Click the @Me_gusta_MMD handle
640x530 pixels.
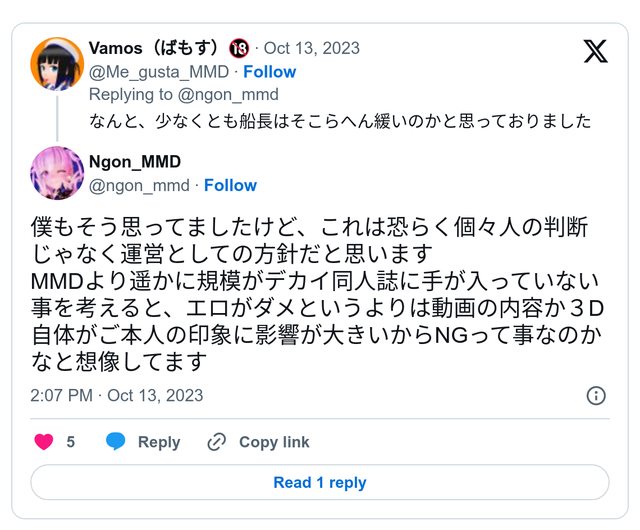(160, 72)
